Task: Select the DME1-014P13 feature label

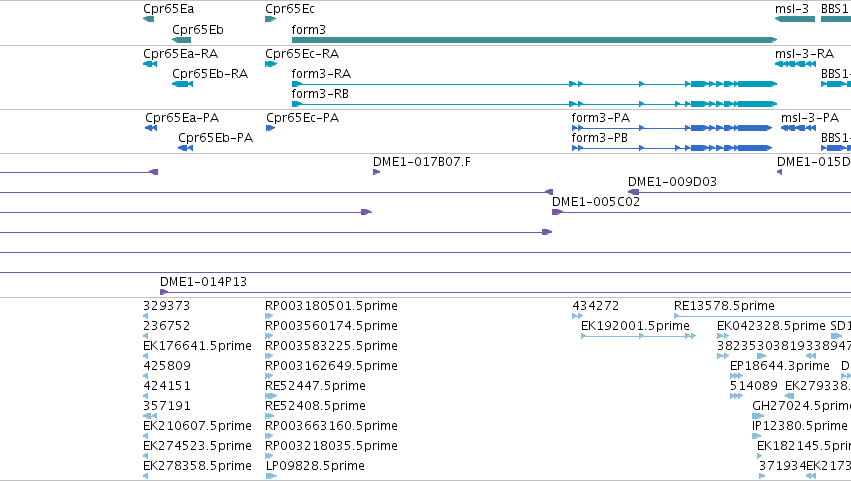Action: tap(204, 282)
